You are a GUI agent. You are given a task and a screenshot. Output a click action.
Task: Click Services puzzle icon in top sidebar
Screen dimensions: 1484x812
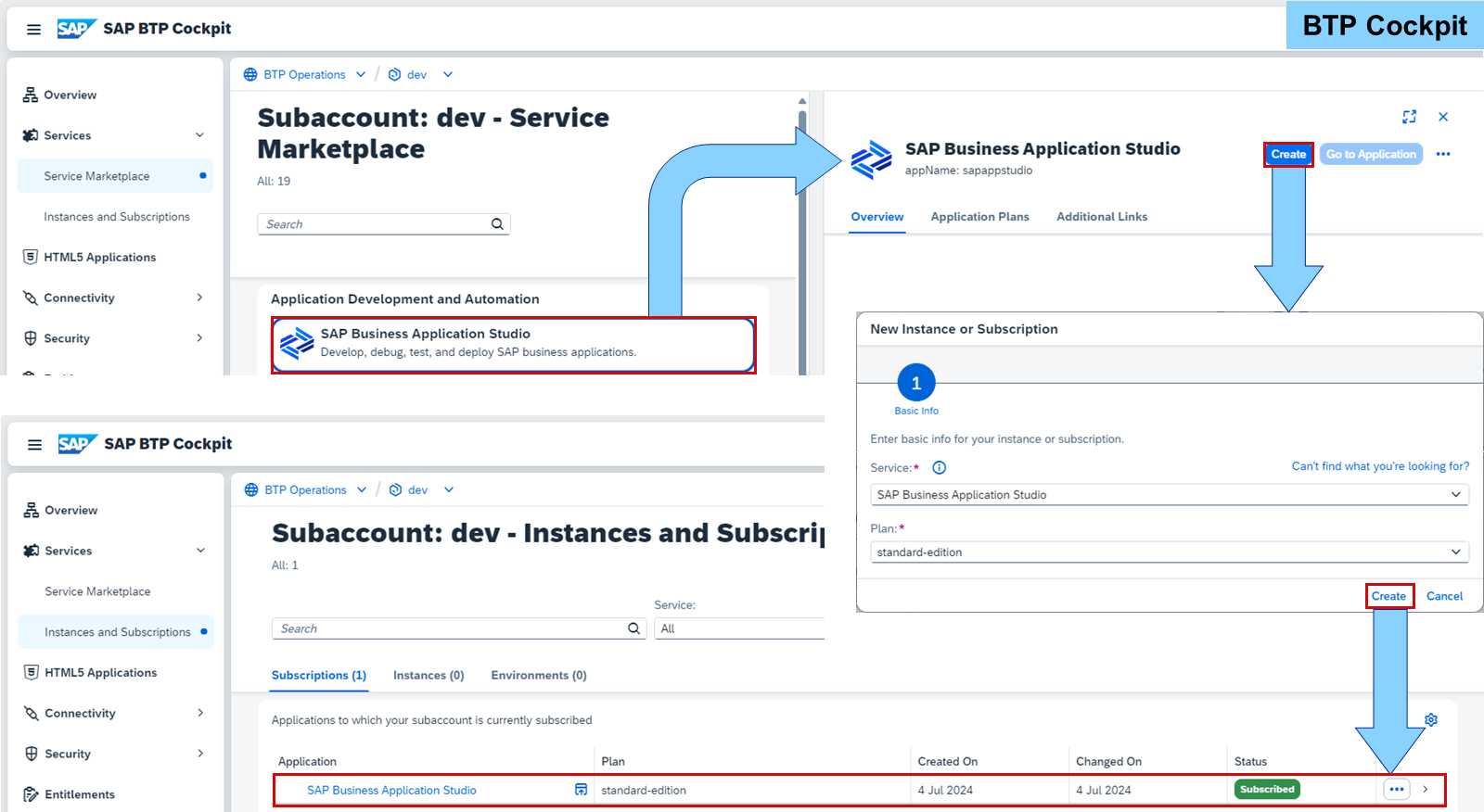(x=31, y=135)
